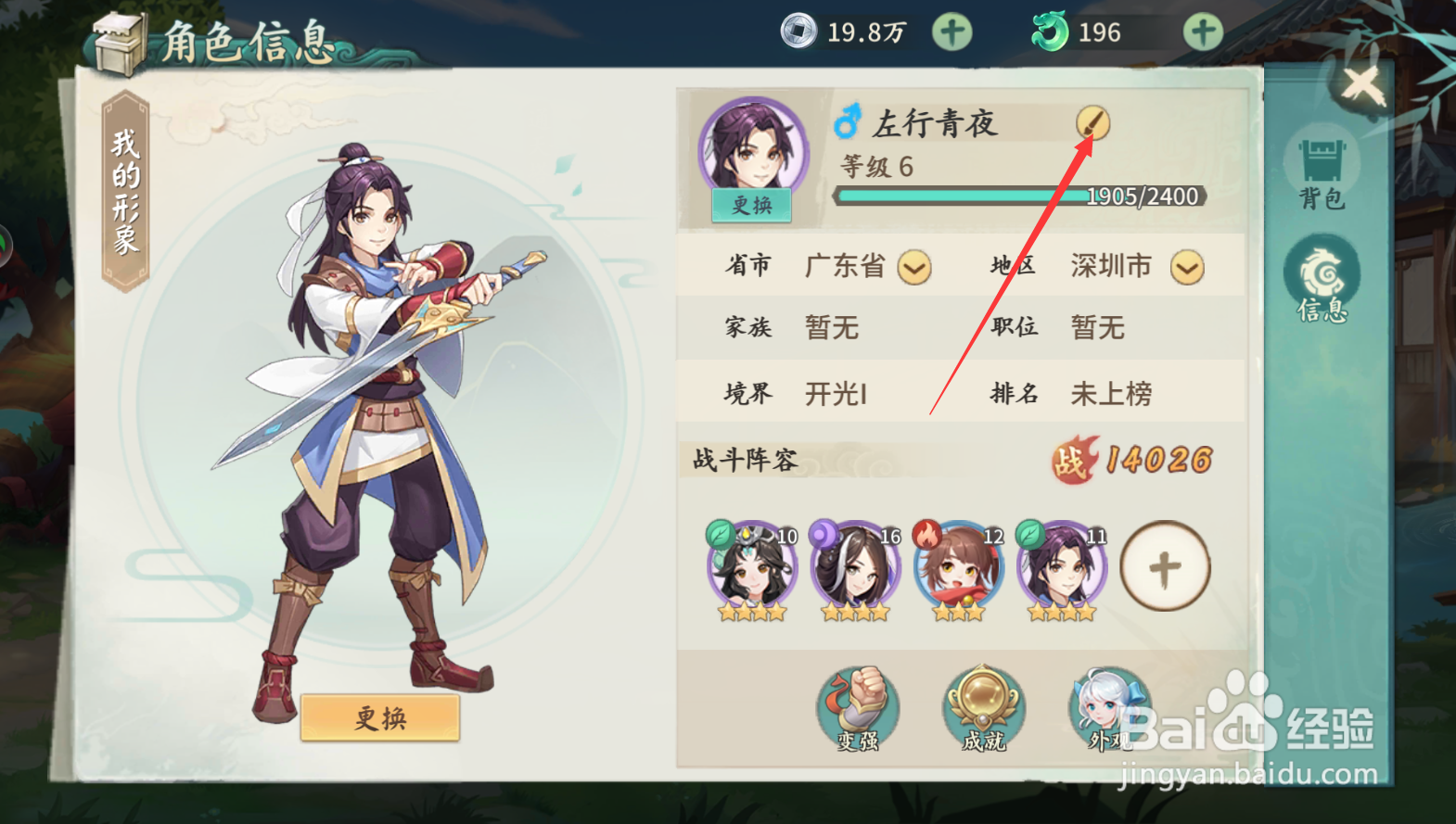Image resolution: width=1456 pixels, height=824 pixels.
Task: Close the 角色信息 panel
Action: coord(1362,86)
